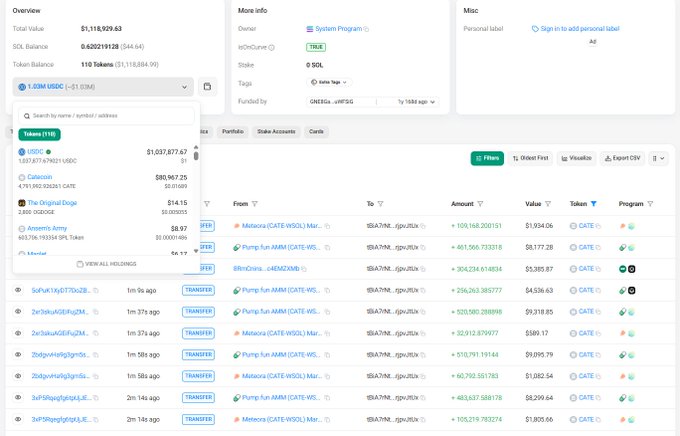Open the Catecoin token link

[39, 177]
